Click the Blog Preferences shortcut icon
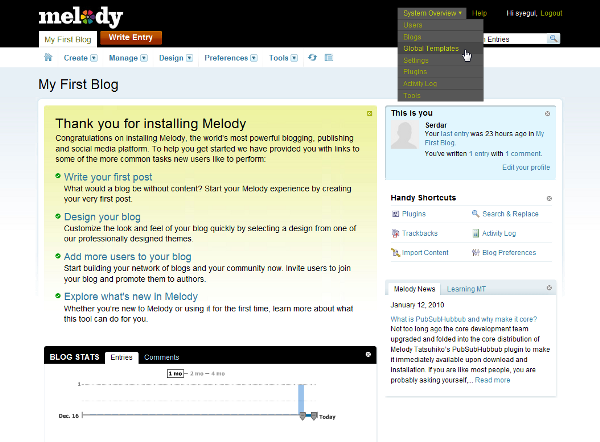The width and height of the screenshot is (600, 442). [476, 252]
